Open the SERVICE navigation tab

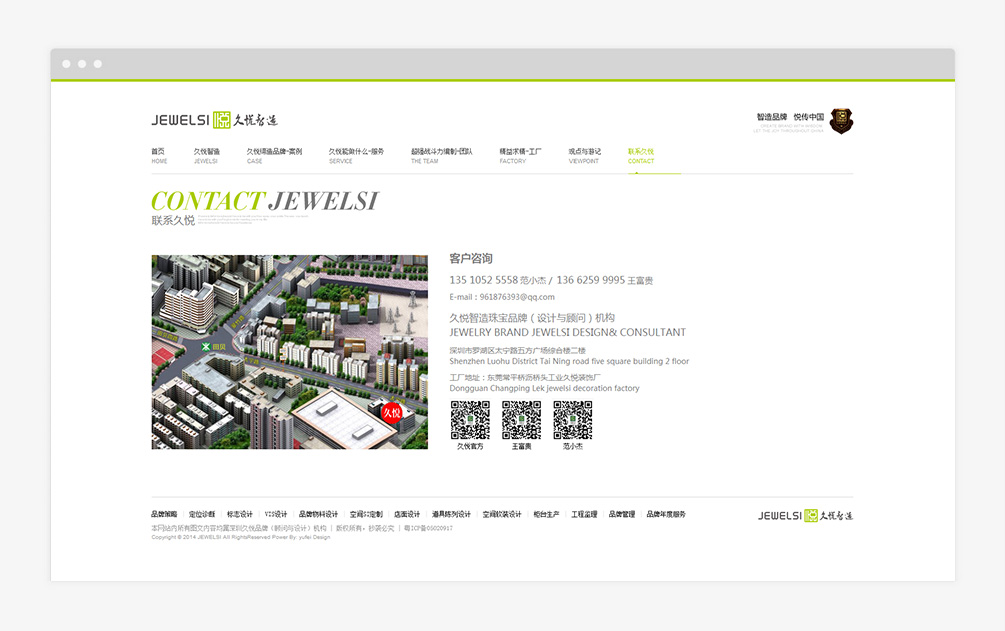[x=356, y=156]
